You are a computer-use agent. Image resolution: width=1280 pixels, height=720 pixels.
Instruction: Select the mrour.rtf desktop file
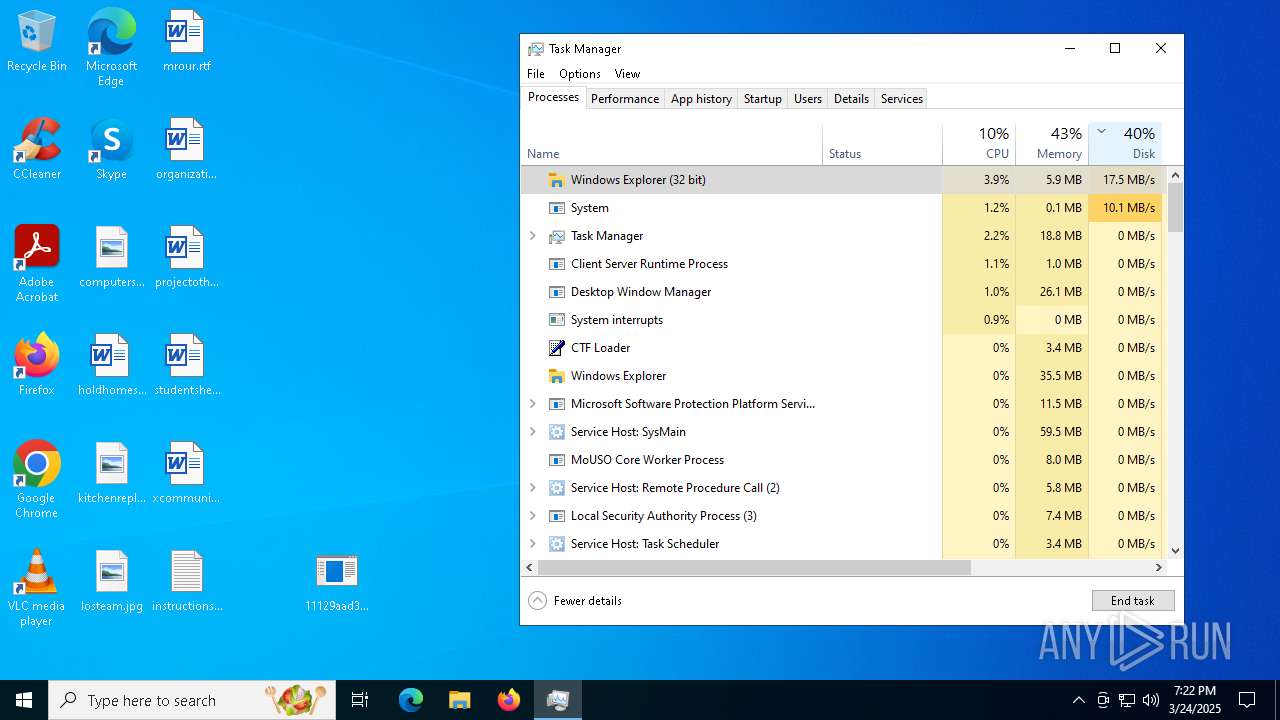tap(186, 42)
